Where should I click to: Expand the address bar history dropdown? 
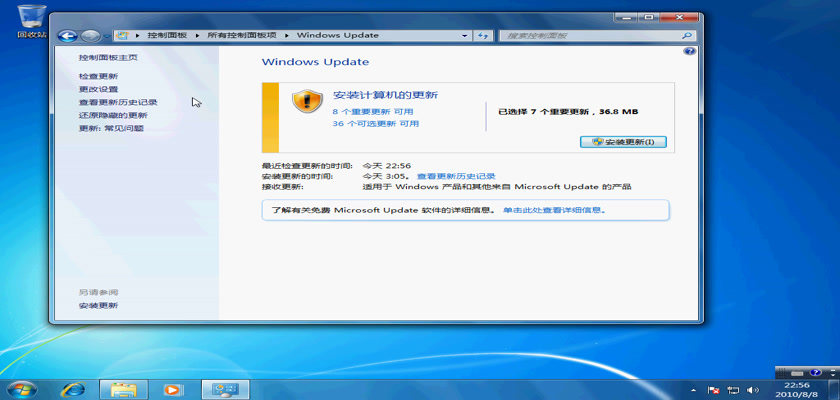click(x=464, y=35)
